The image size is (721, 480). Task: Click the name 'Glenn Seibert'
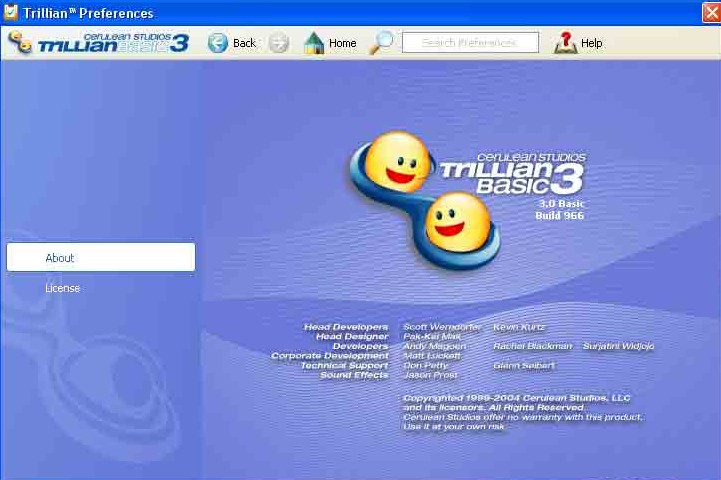pos(524,366)
